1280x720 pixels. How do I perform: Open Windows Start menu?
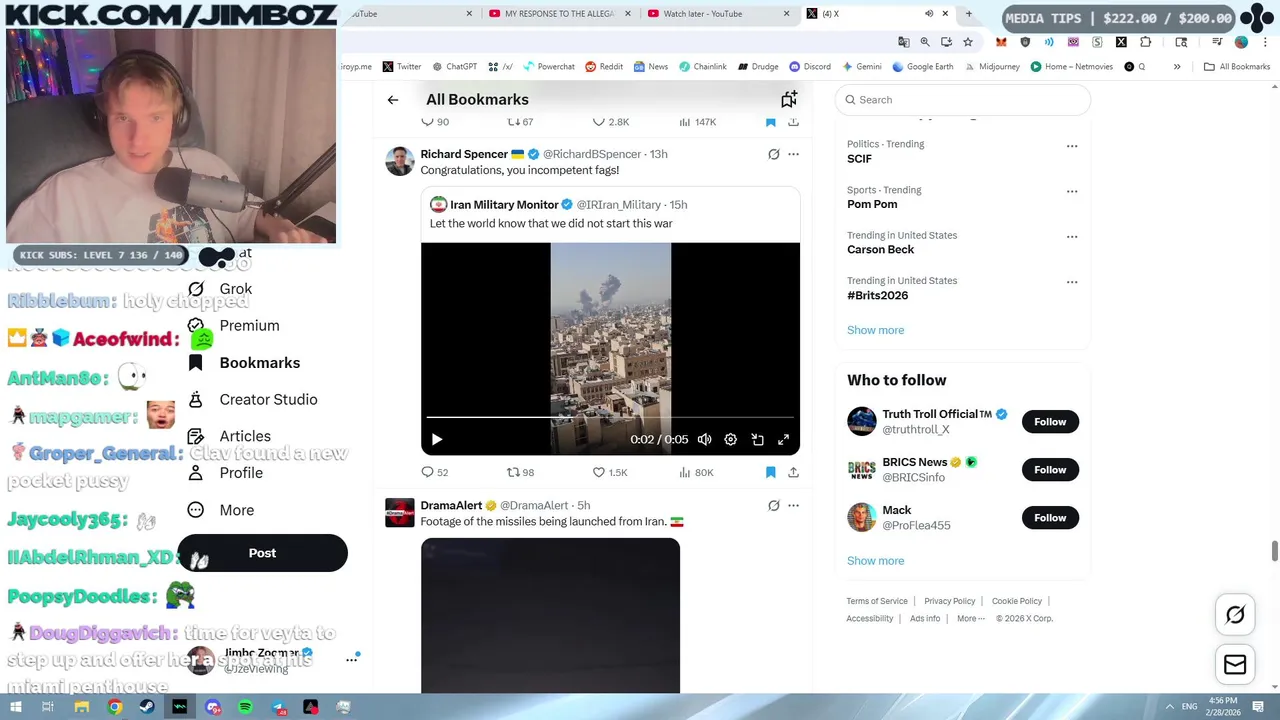pyautogui.click(x=15, y=707)
